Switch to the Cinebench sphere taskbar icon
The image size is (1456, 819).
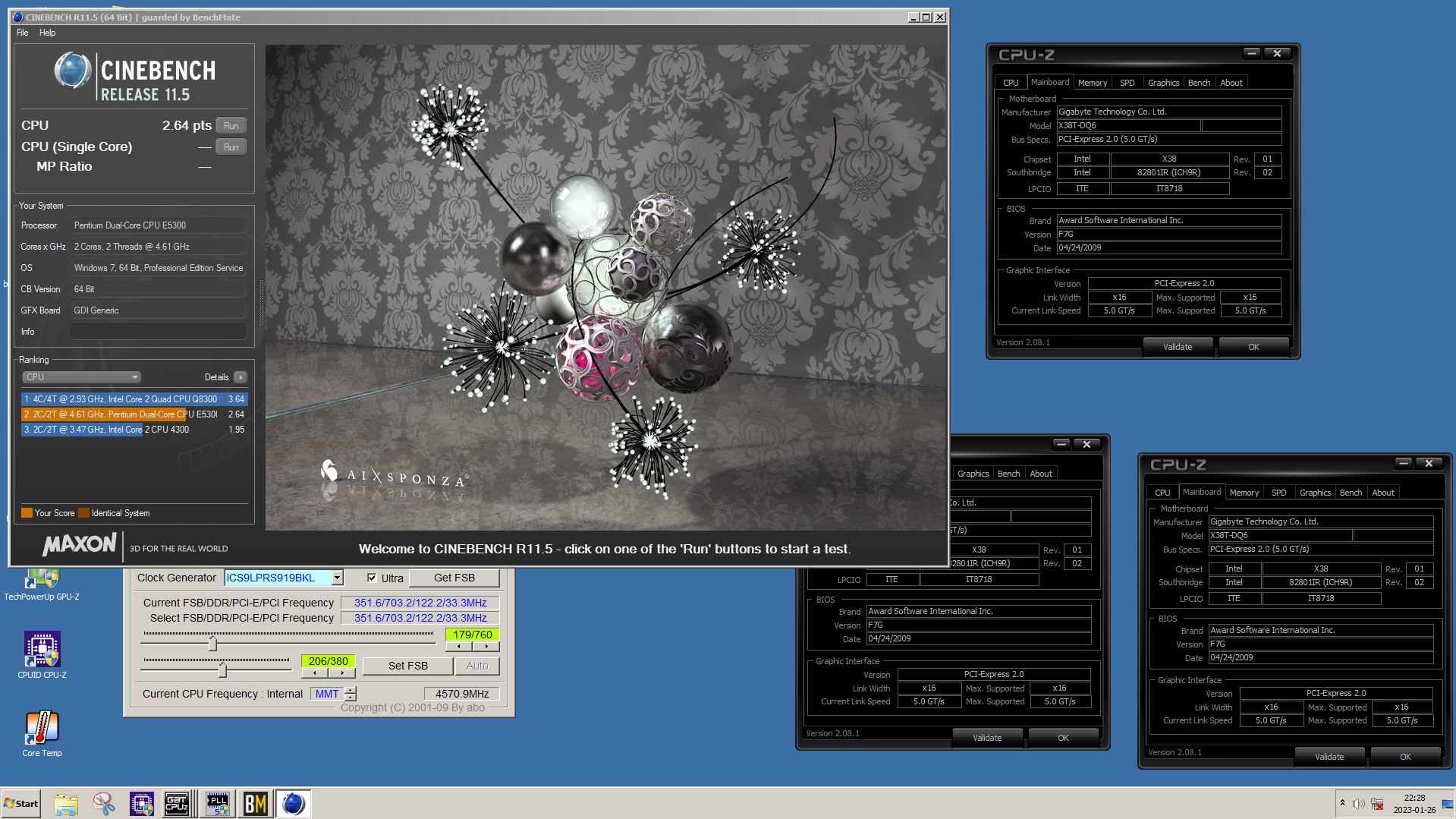tap(293, 804)
